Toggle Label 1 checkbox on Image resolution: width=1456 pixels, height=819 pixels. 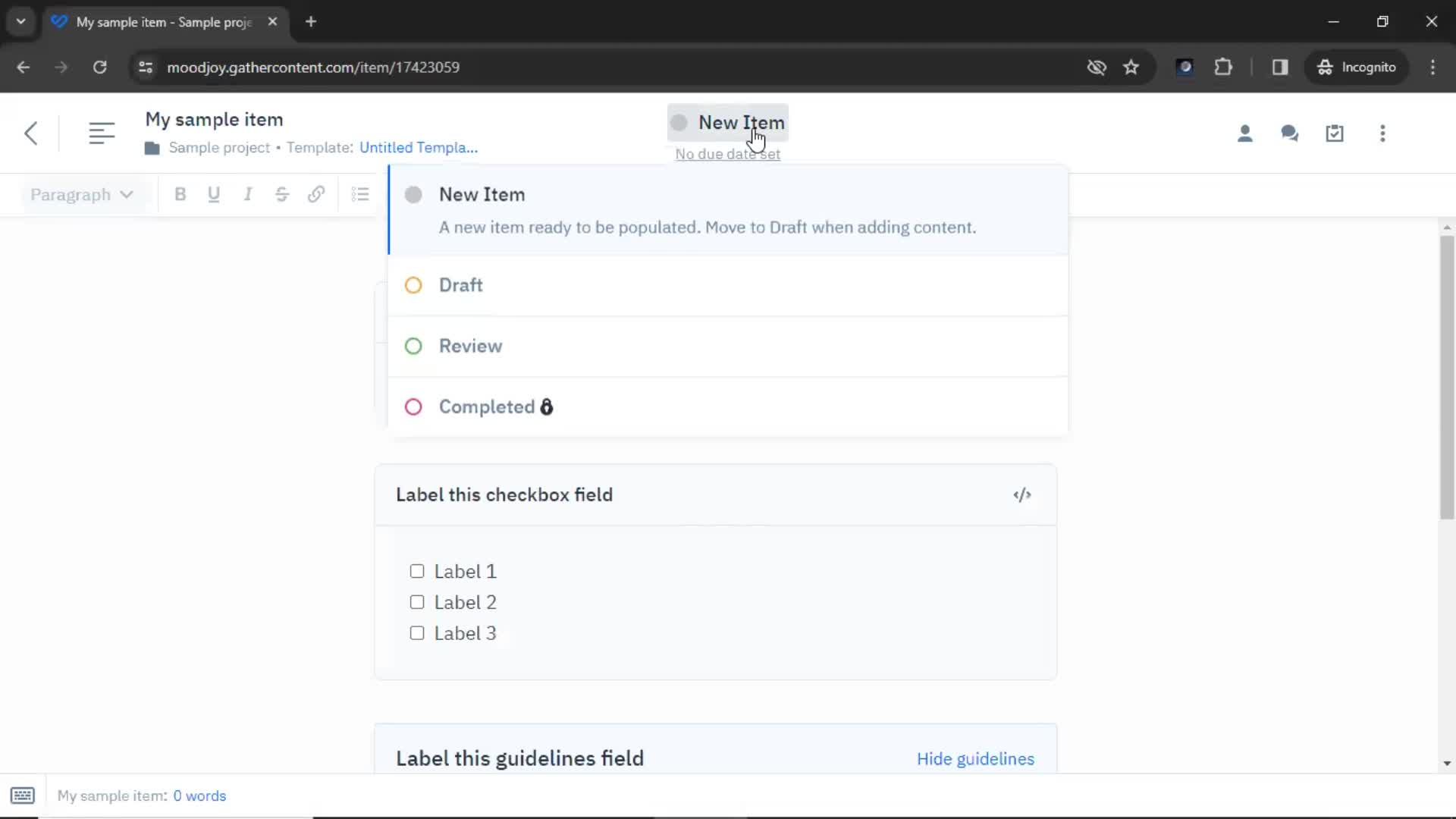(x=416, y=570)
